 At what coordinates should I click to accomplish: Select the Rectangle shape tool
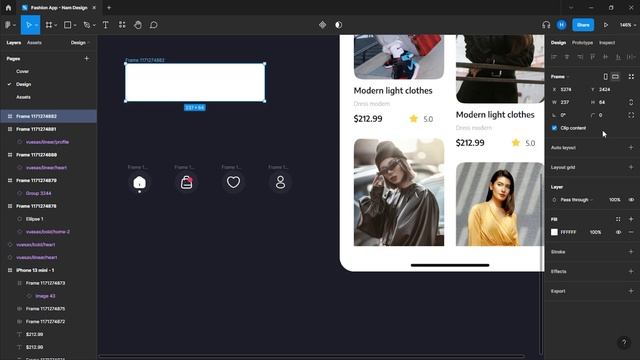(x=68, y=25)
